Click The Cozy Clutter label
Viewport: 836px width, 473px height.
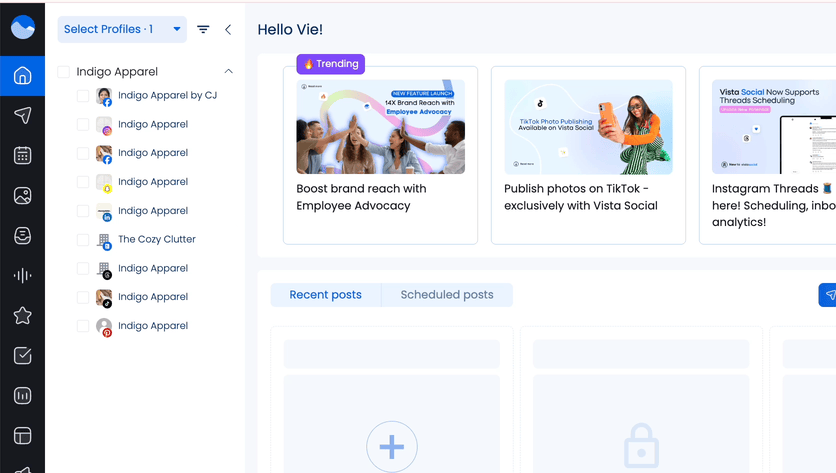pyautogui.click(x=157, y=239)
